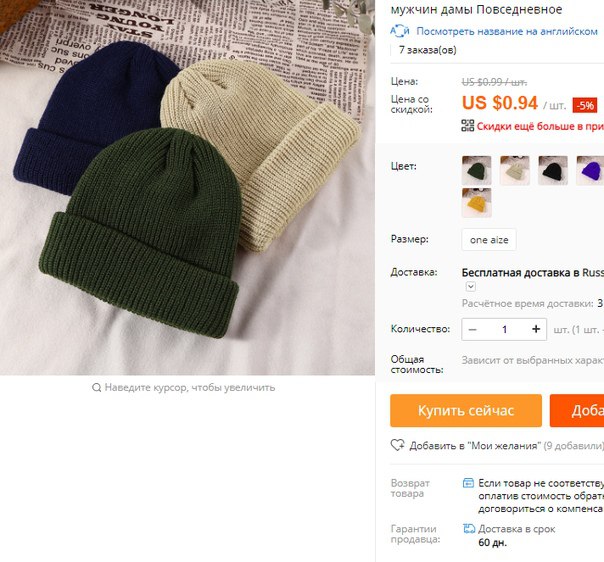
Task: Choose the purple hat color swatch
Action: tap(590, 170)
